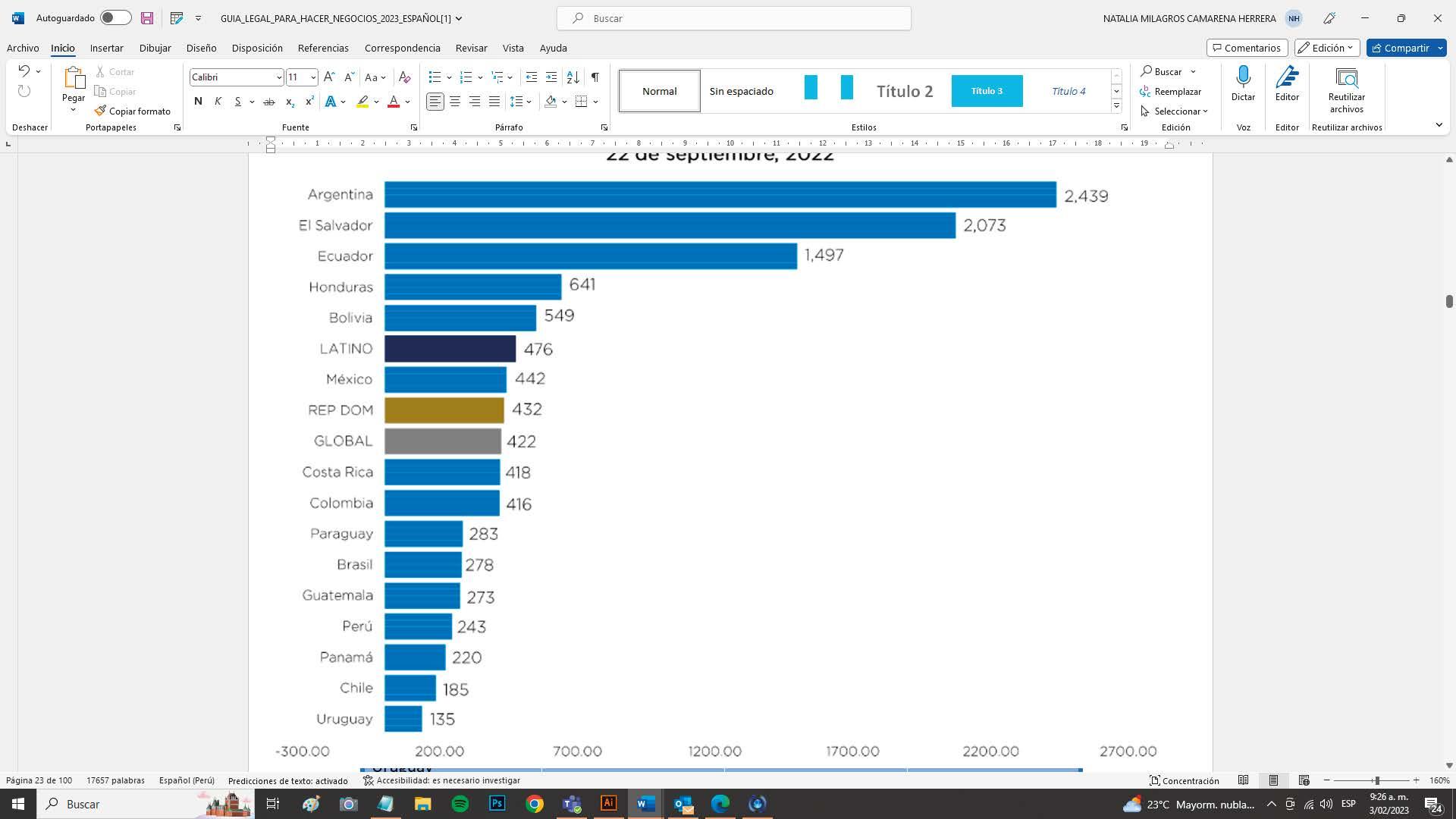
Task: Click the Compartir button
Action: [x=1400, y=48]
